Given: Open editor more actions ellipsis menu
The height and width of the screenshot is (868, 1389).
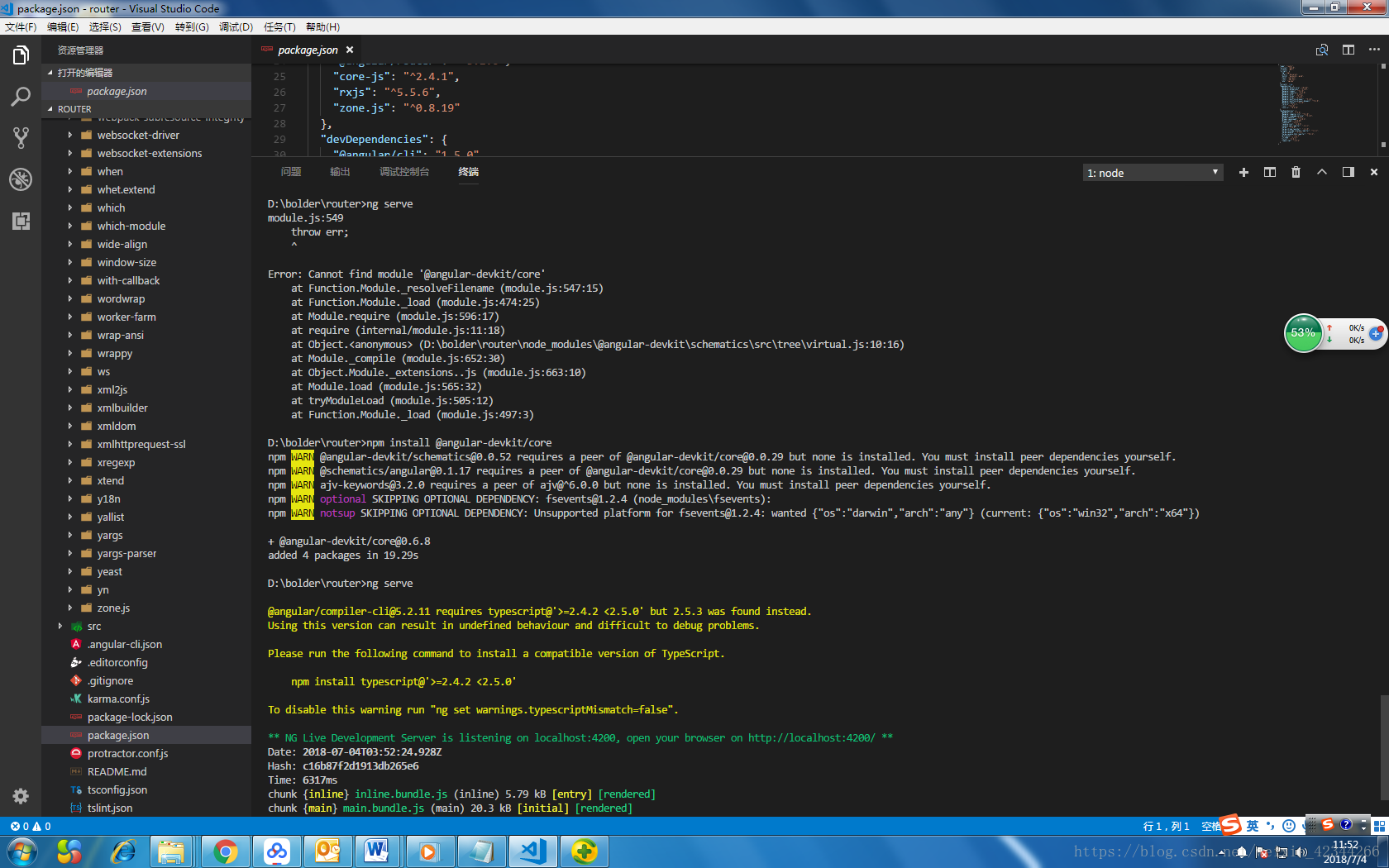Looking at the screenshot, I should (x=1374, y=50).
